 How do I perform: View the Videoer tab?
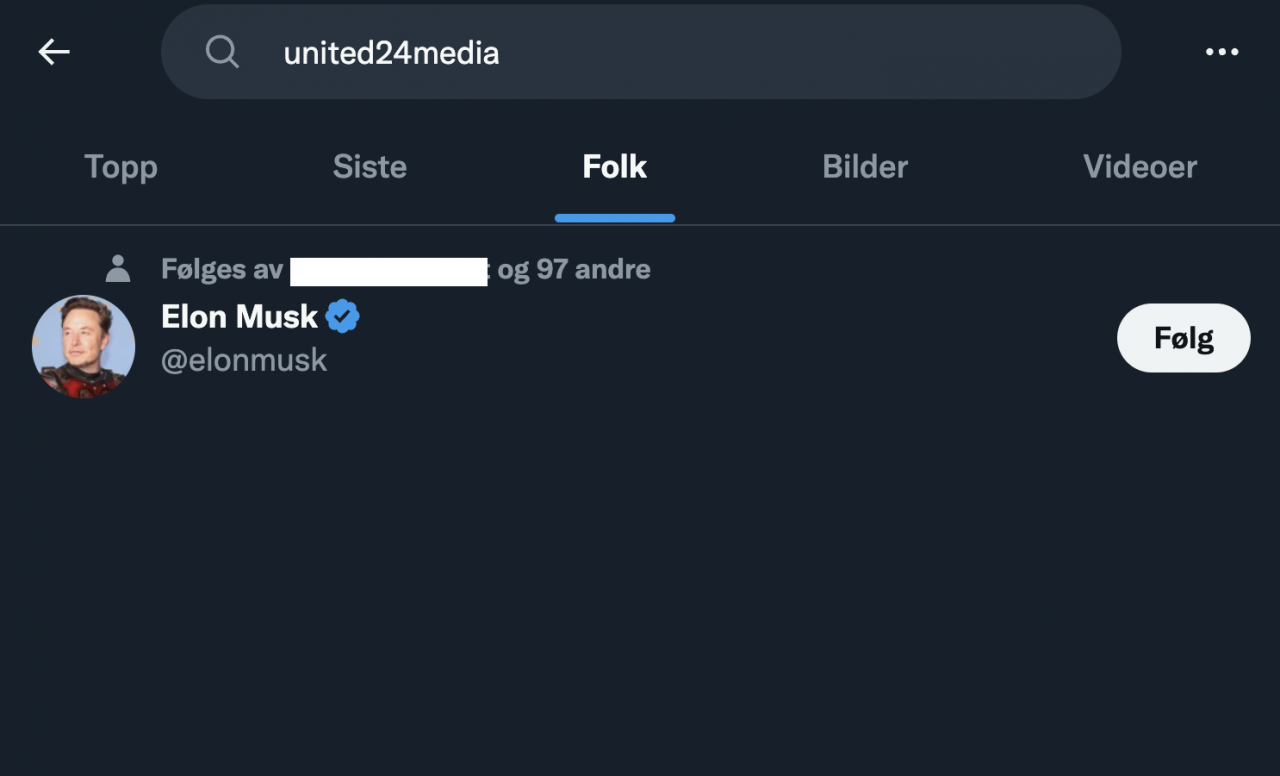[x=1139, y=167]
